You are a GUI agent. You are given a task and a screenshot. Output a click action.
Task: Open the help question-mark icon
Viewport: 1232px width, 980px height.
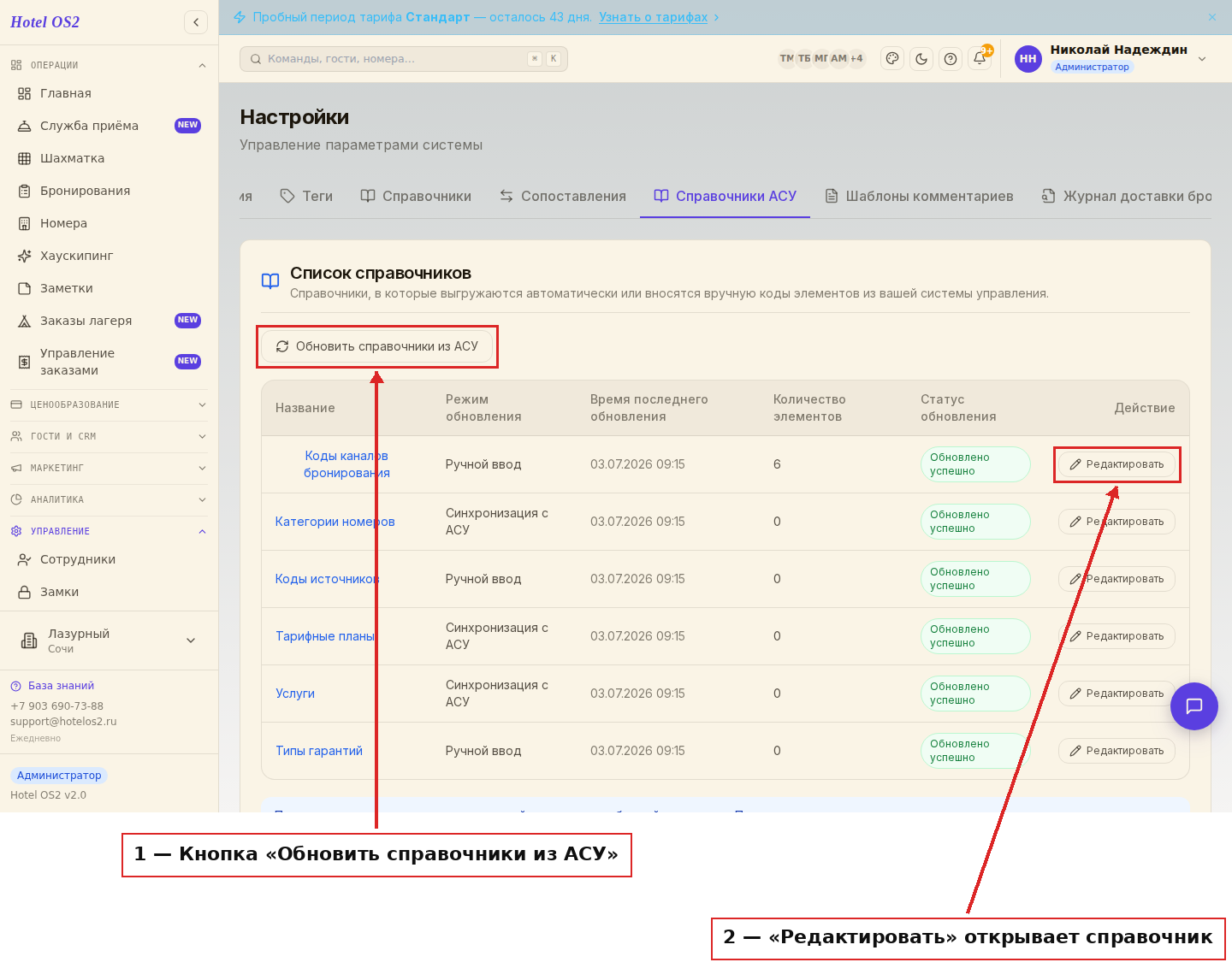click(x=951, y=59)
